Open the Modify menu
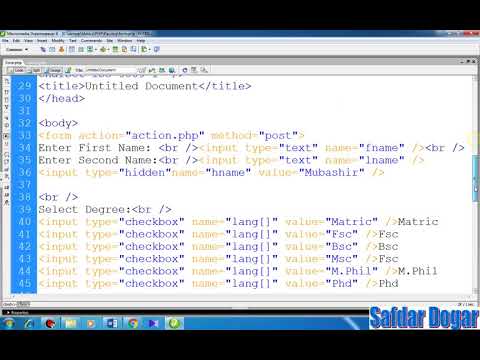Image resolution: width=480 pixels, height=360 pixels. 58,41
